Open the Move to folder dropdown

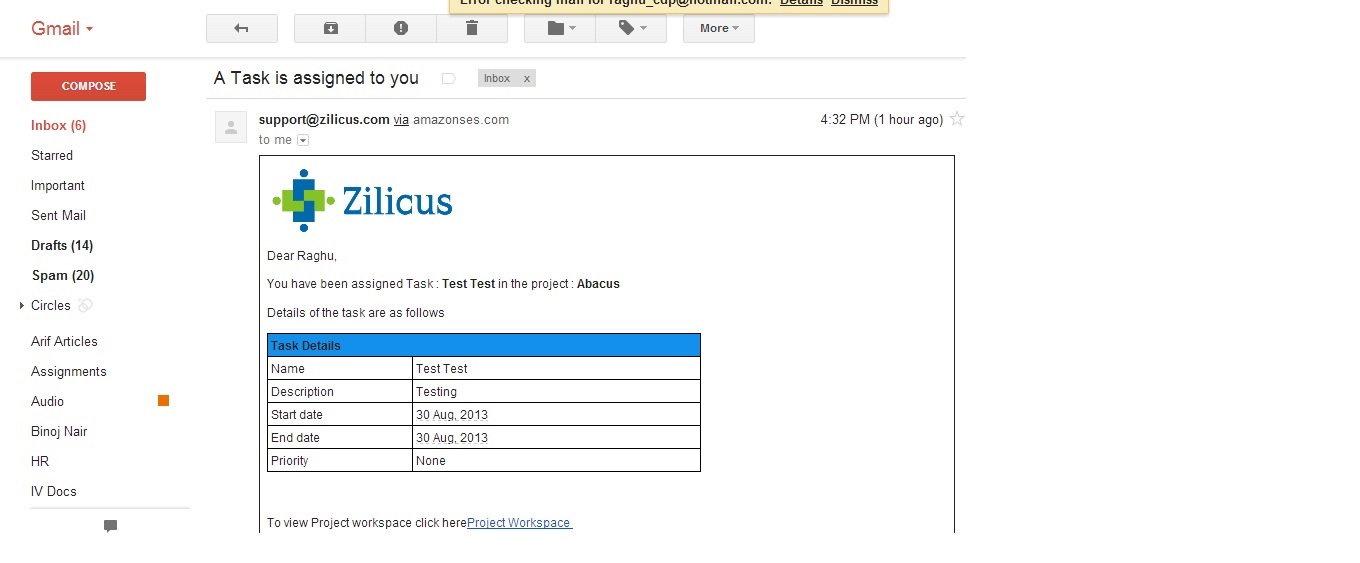point(559,29)
